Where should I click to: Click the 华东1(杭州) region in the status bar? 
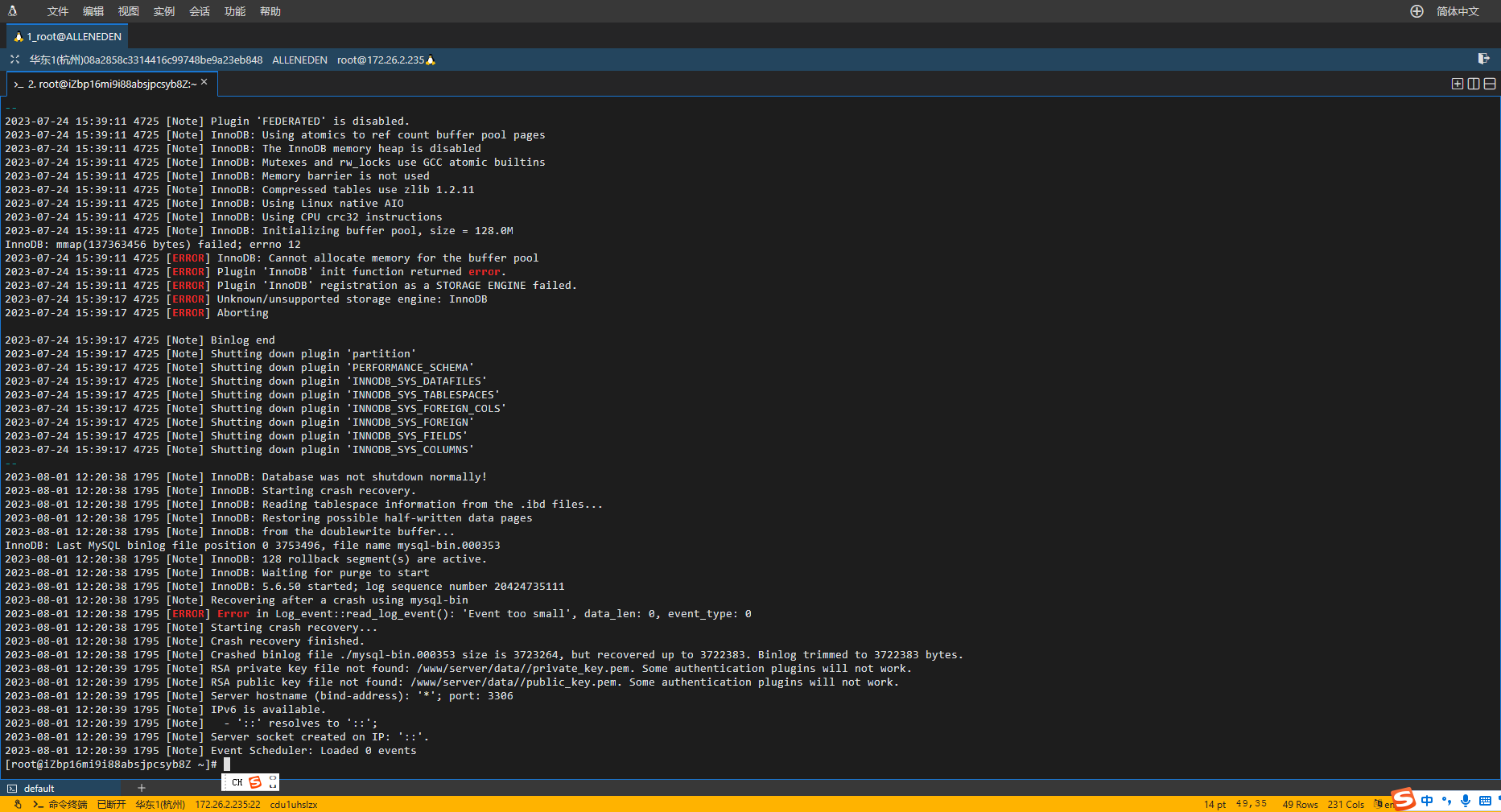click(160, 804)
